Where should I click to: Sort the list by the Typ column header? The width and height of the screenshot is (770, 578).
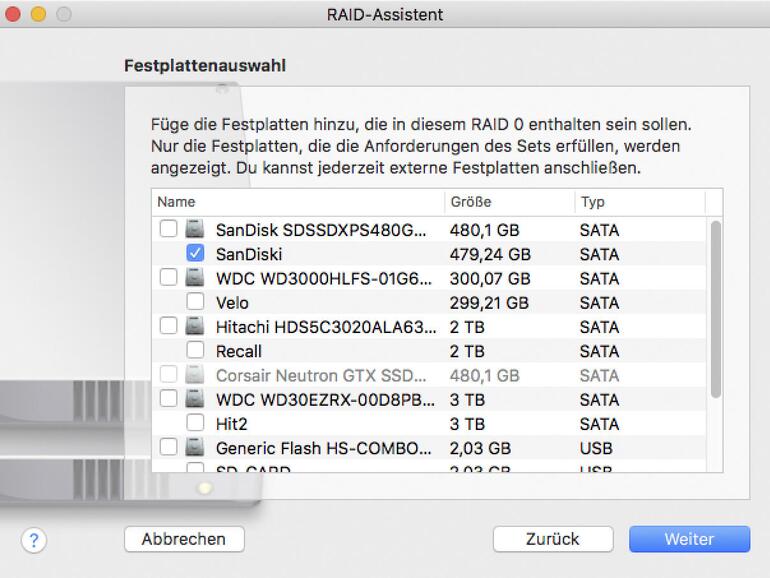coord(638,202)
